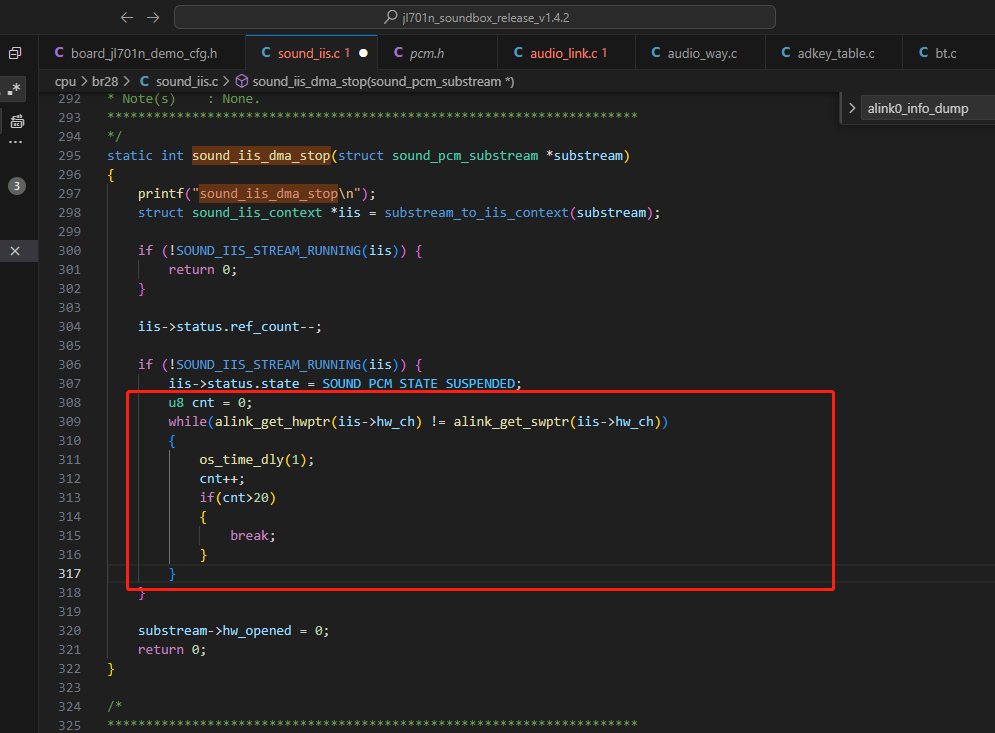Click the Replace All icon
The height and width of the screenshot is (733, 995).
pyautogui.click(x=17, y=121)
